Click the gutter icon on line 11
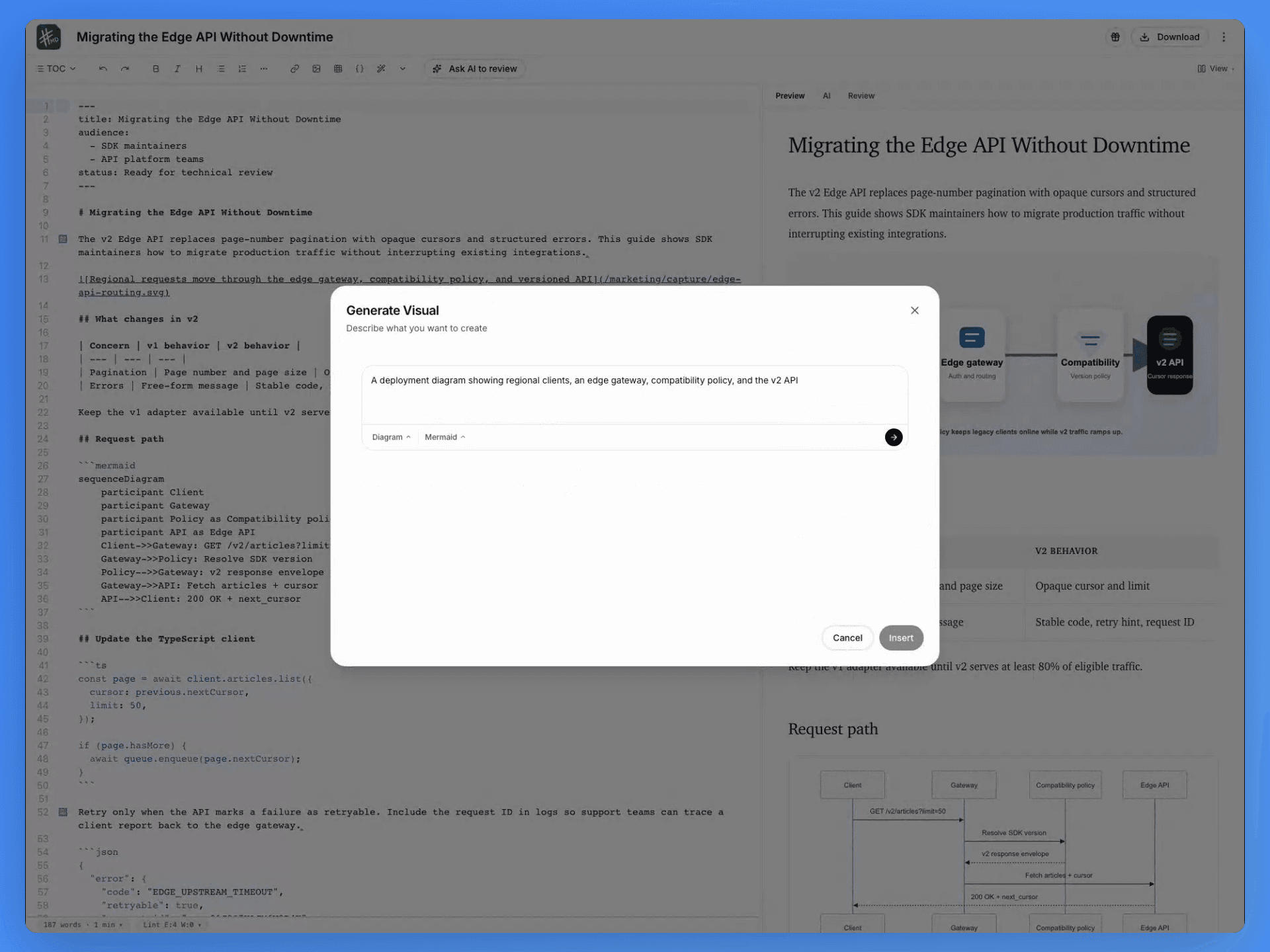The width and height of the screenshot is (1270, 952). (x=63, y=239)
